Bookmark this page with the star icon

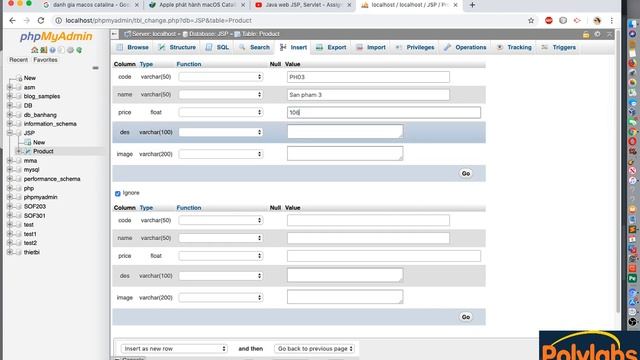(x=531, y=20)
